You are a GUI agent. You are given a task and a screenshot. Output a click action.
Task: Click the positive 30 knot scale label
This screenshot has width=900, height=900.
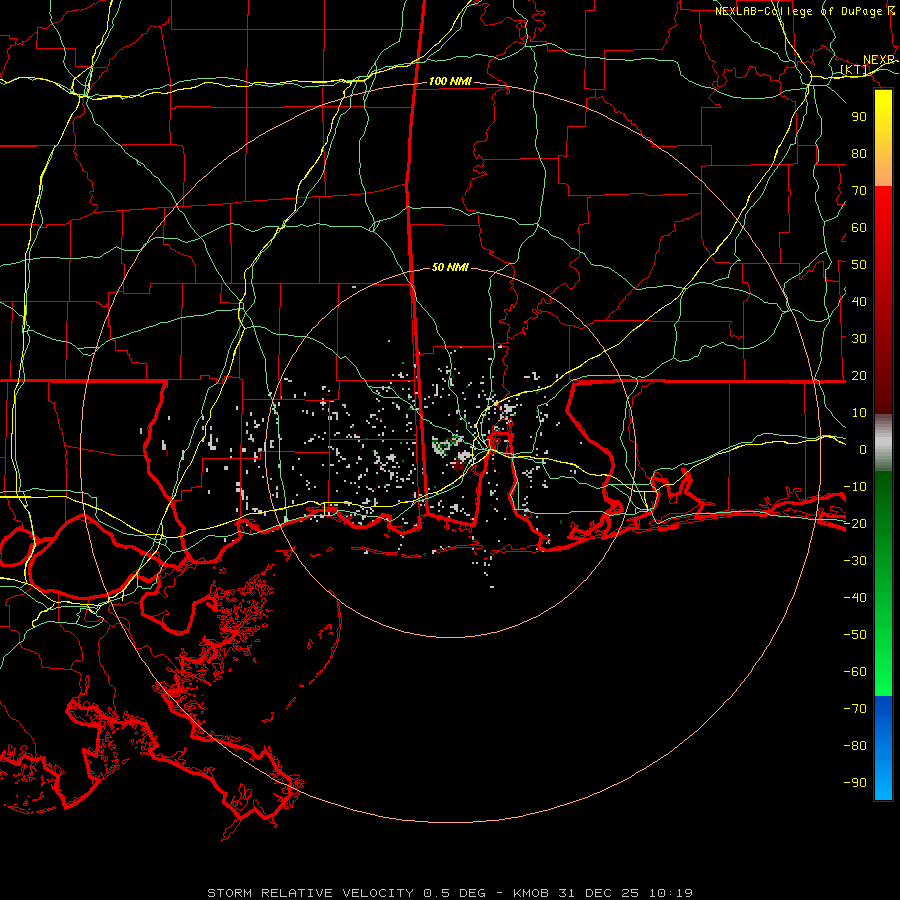[859, 339]
